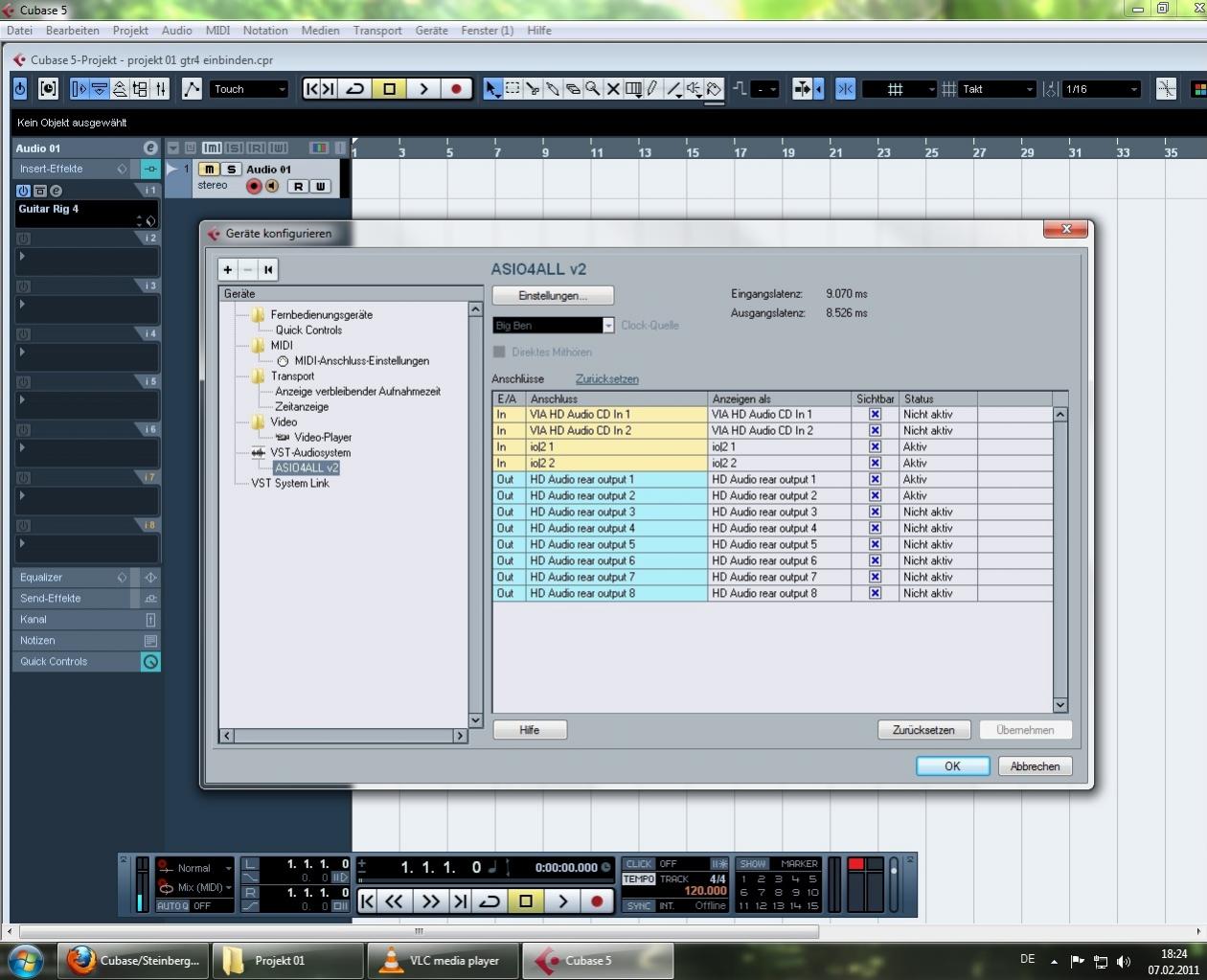Click the Zurücksetzen button at dialog bottom

923,730
